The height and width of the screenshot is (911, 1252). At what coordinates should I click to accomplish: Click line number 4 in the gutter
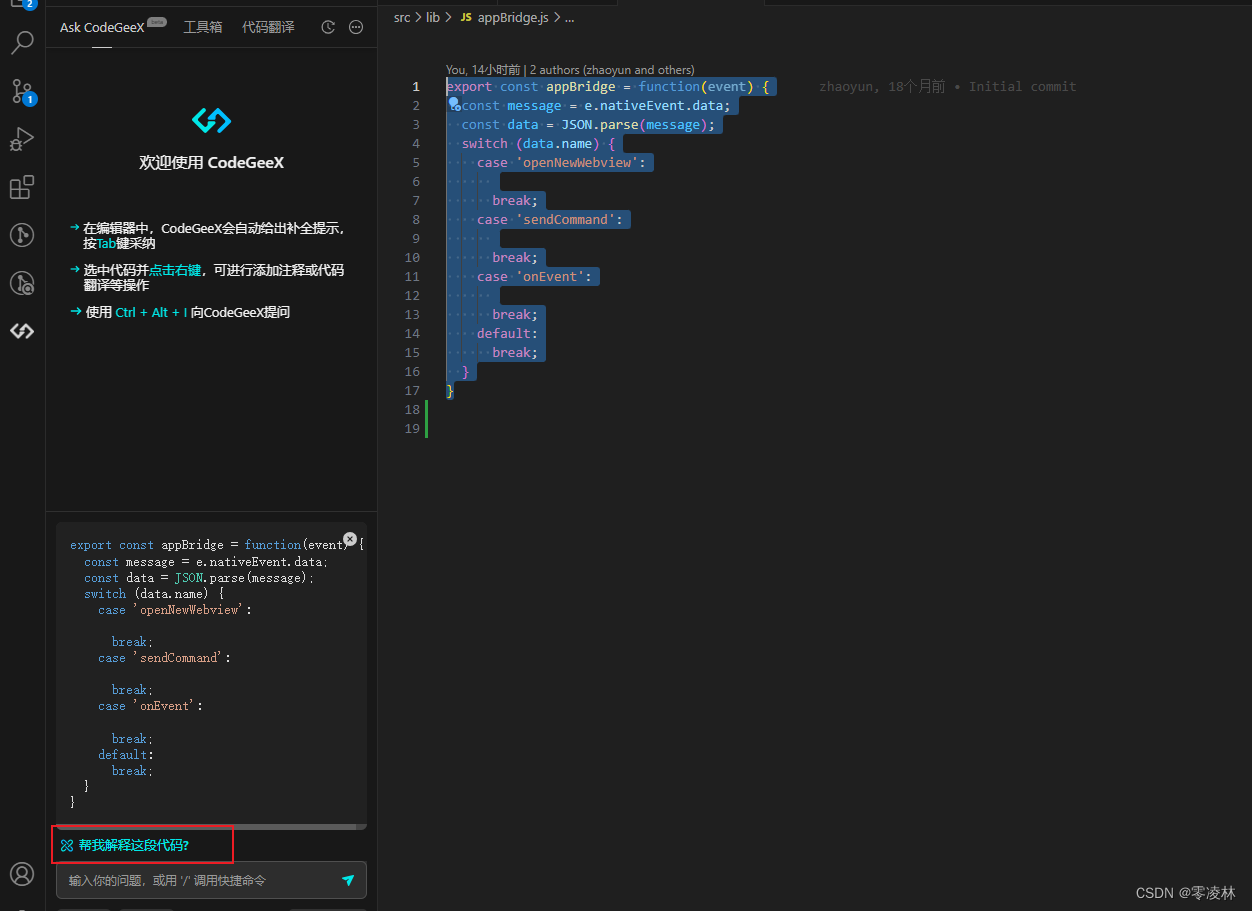coord(416,144)
